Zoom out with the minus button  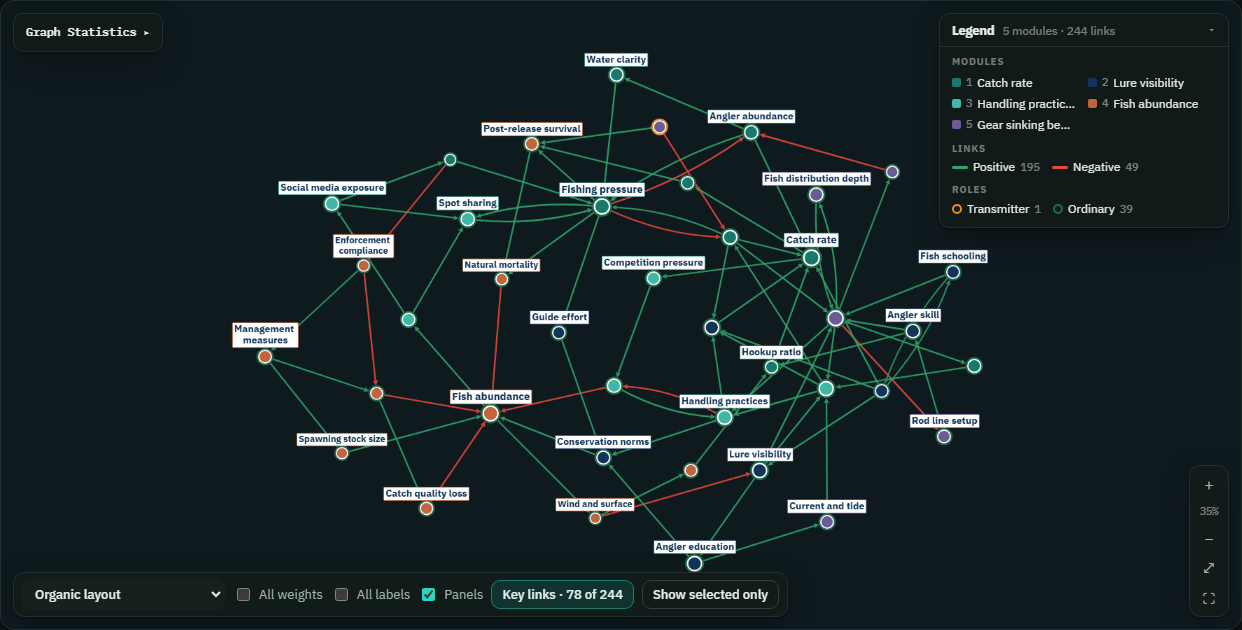click(1209, 540)
